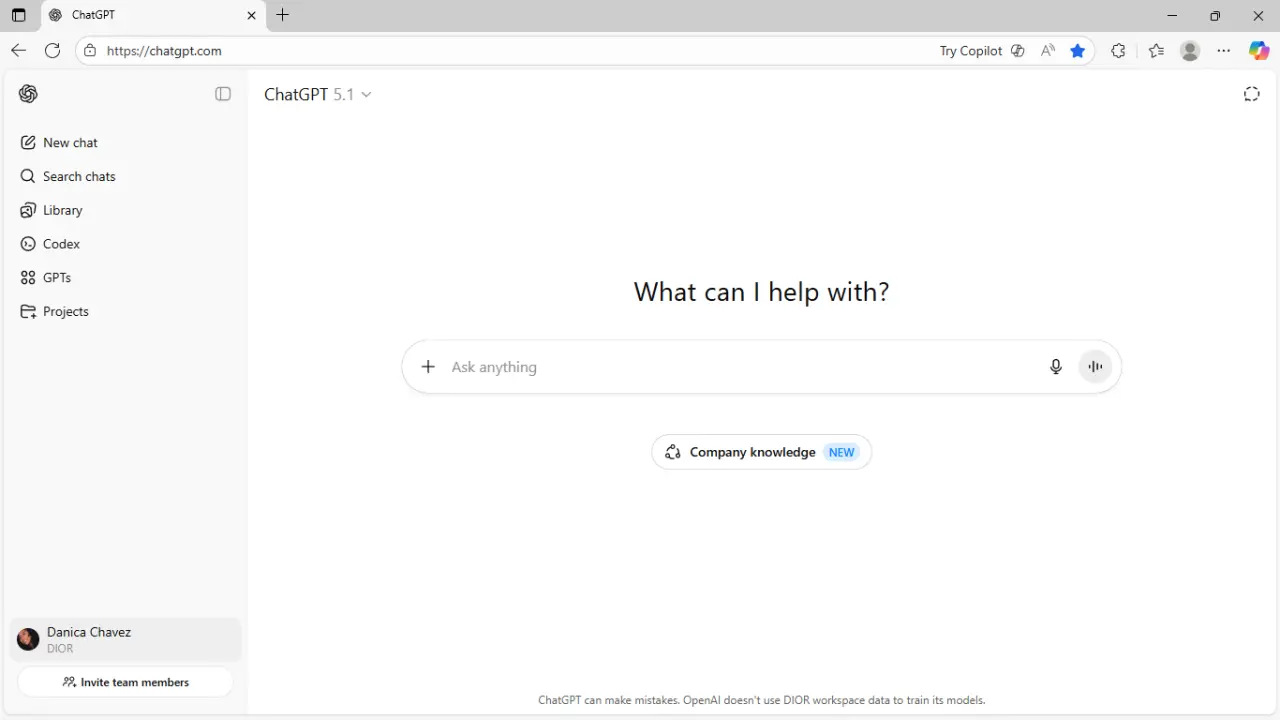Open the Library section

pos(125,210)
